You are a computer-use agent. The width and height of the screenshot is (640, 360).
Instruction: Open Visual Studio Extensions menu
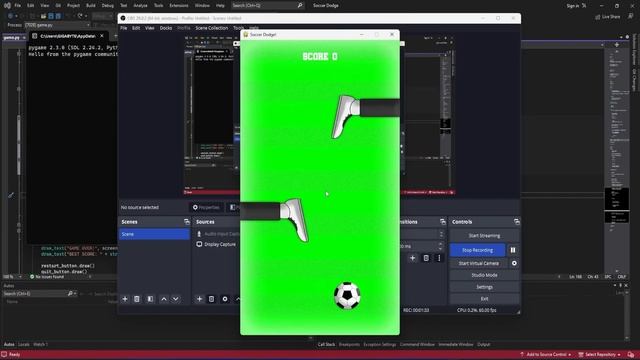[x=179, y=6]
